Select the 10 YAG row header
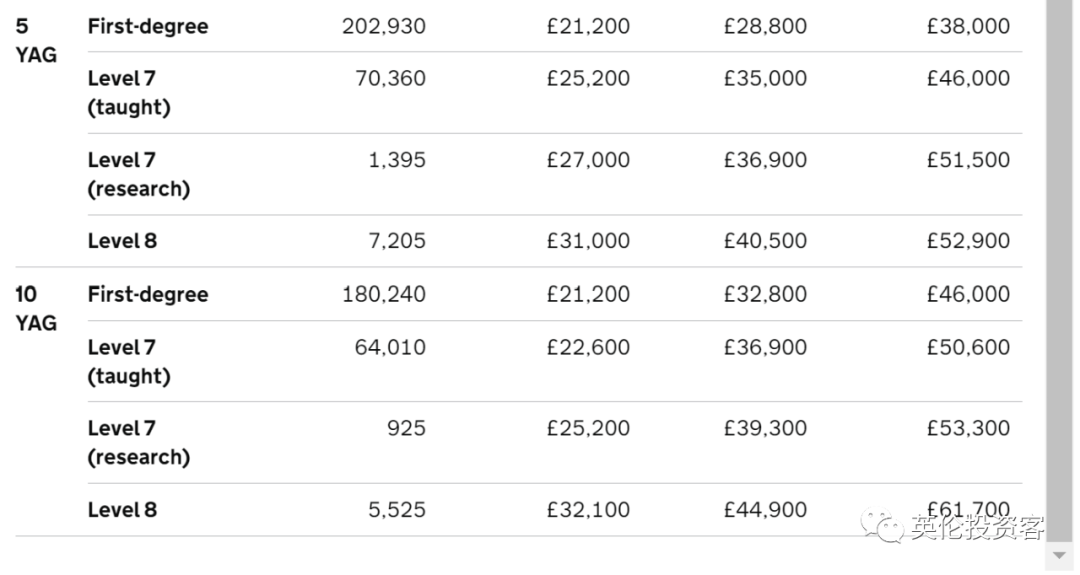Screen dimensions: 1080x575 [36, 309]
